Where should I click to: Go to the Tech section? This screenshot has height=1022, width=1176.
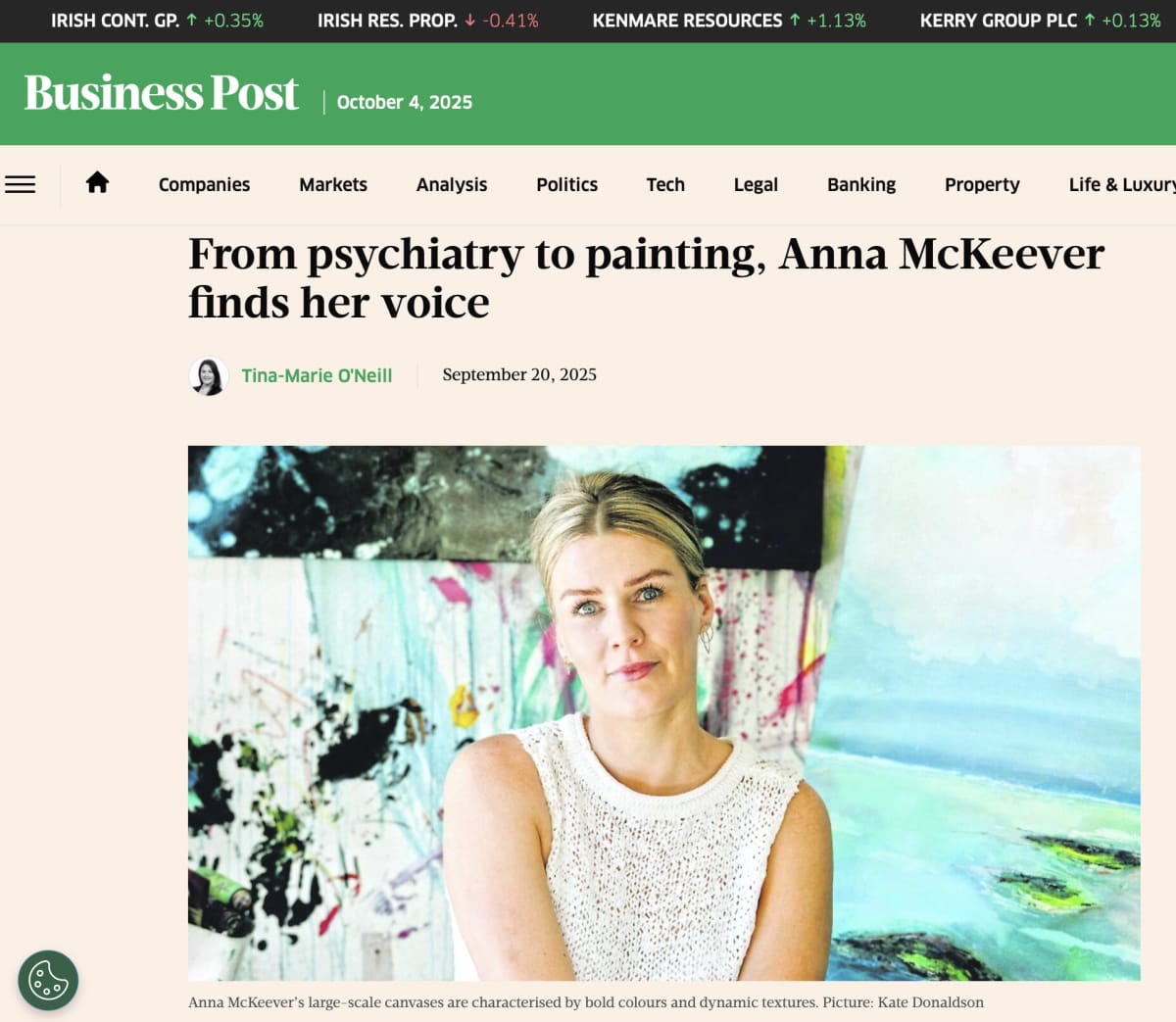coord(665,184)
